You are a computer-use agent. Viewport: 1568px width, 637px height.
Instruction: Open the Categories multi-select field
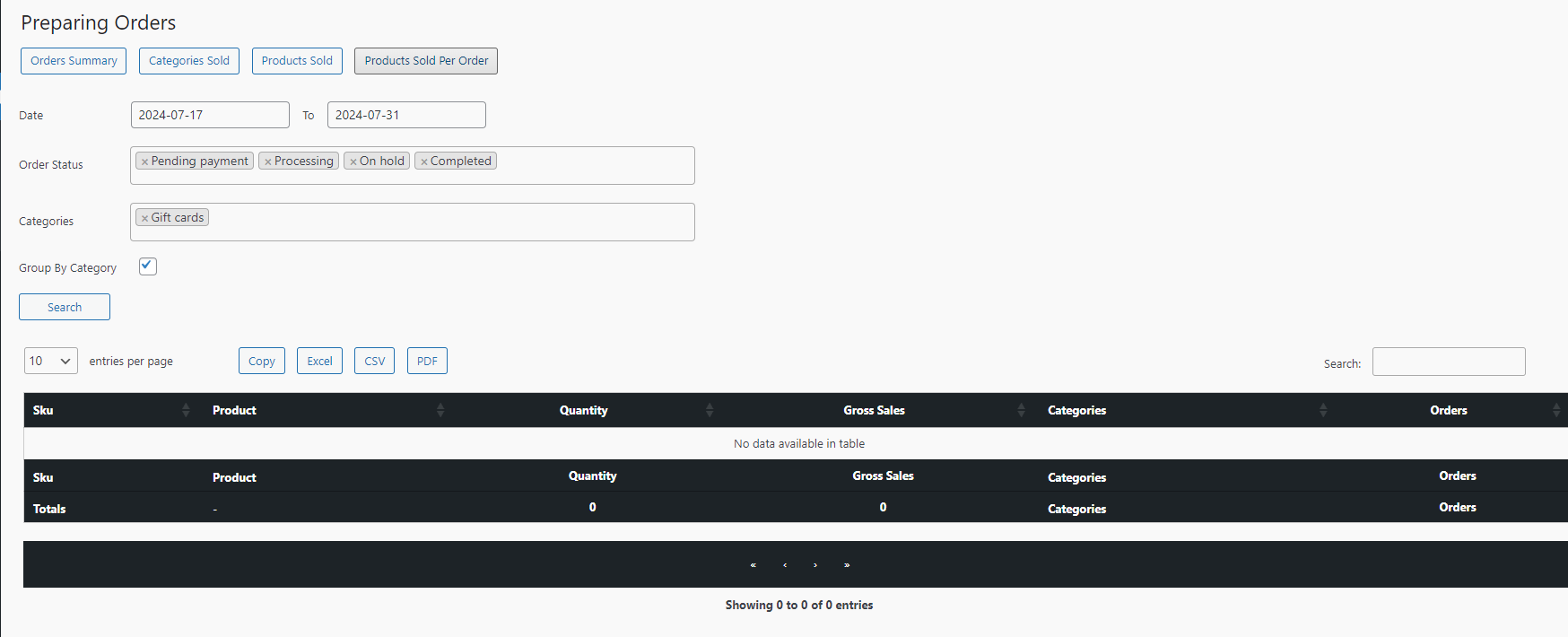coord(413,223)
